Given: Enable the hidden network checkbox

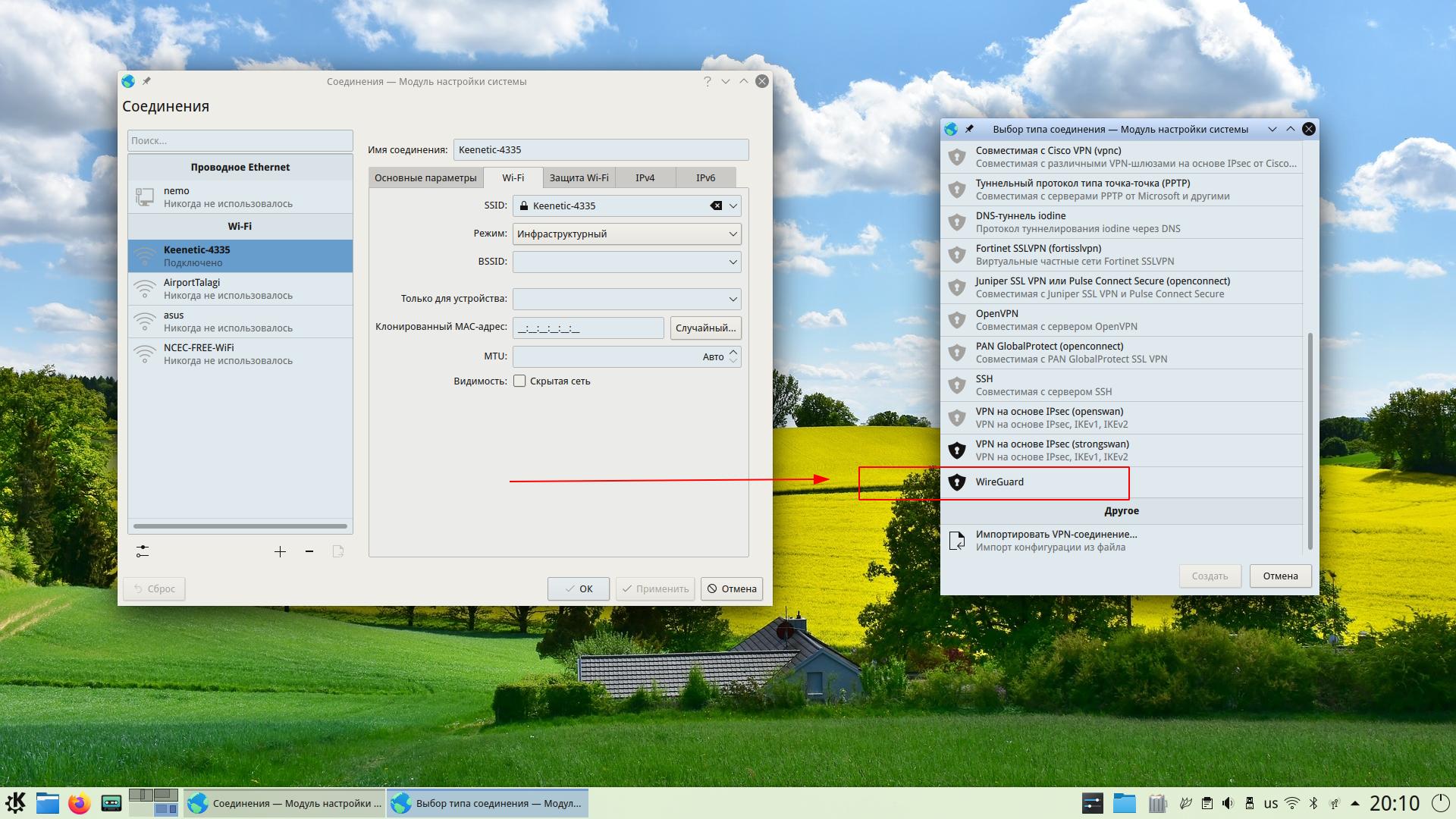Looking at the screenshot, I should [x=519, y=381].
